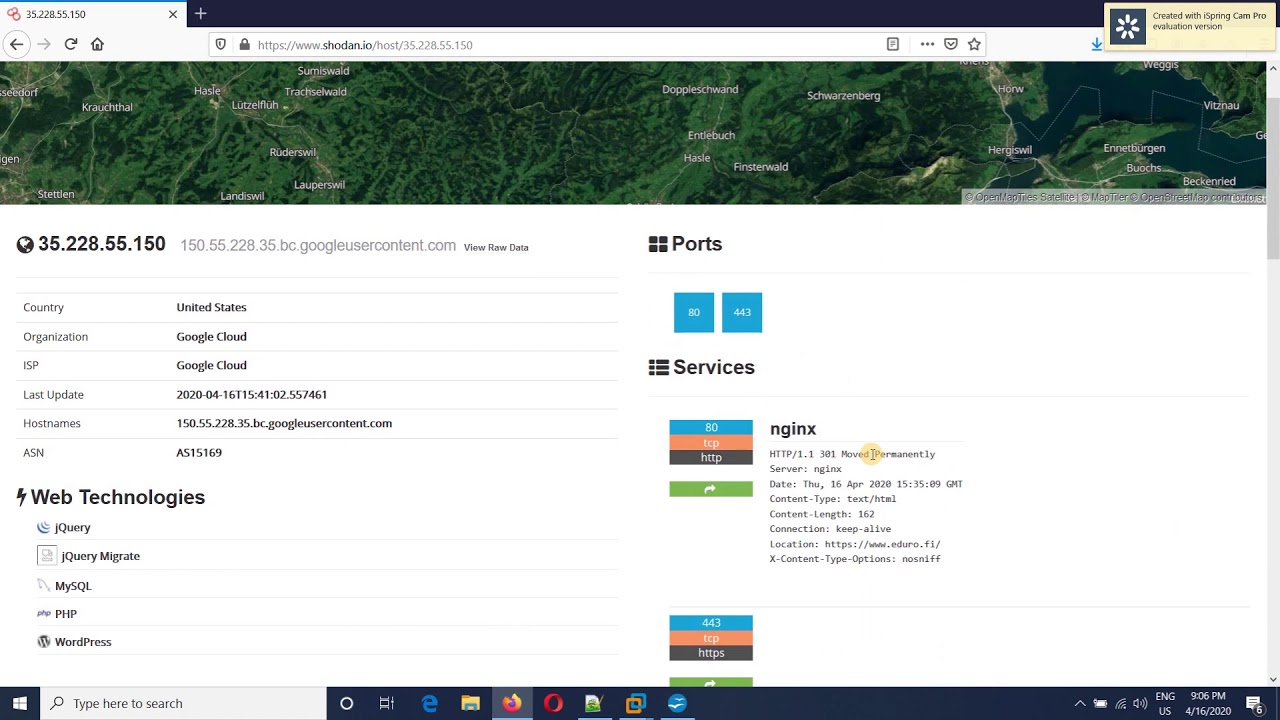Screen dimensions: 1280x720
Task: Click the Google Cloud organization value
Action: click(x=211, y=336)
